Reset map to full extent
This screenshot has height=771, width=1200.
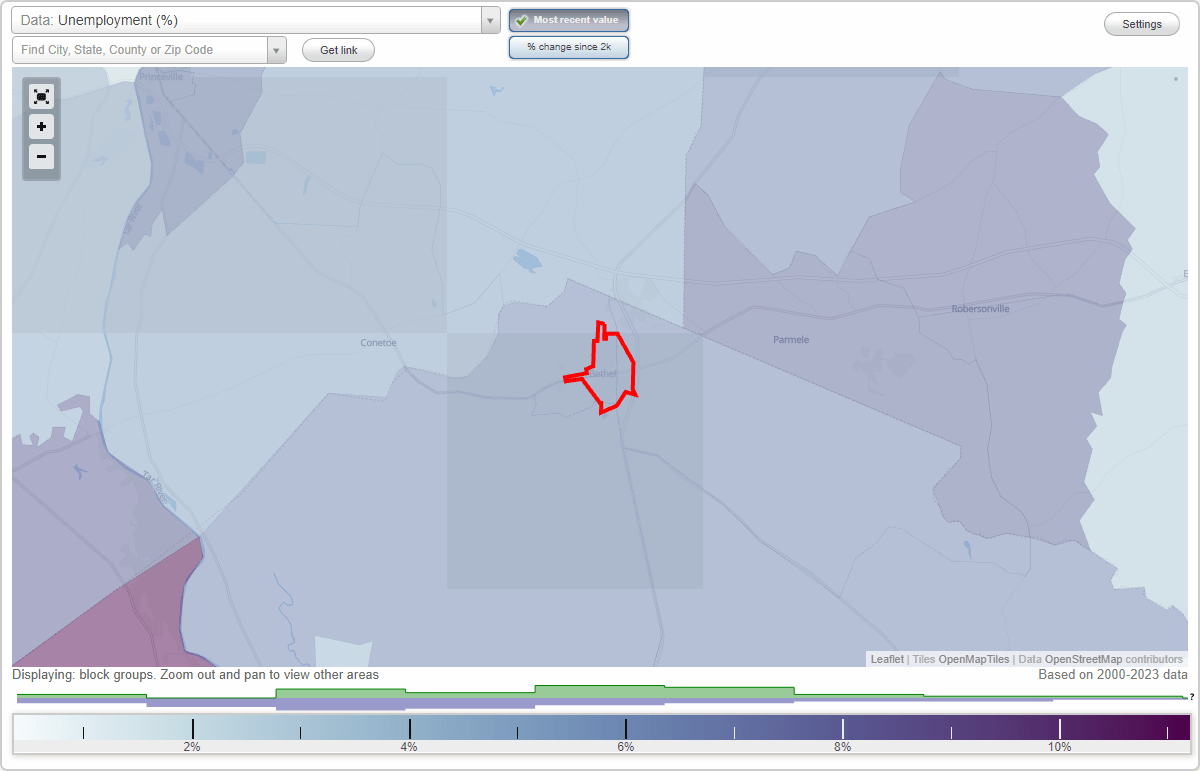pos(41,96)
